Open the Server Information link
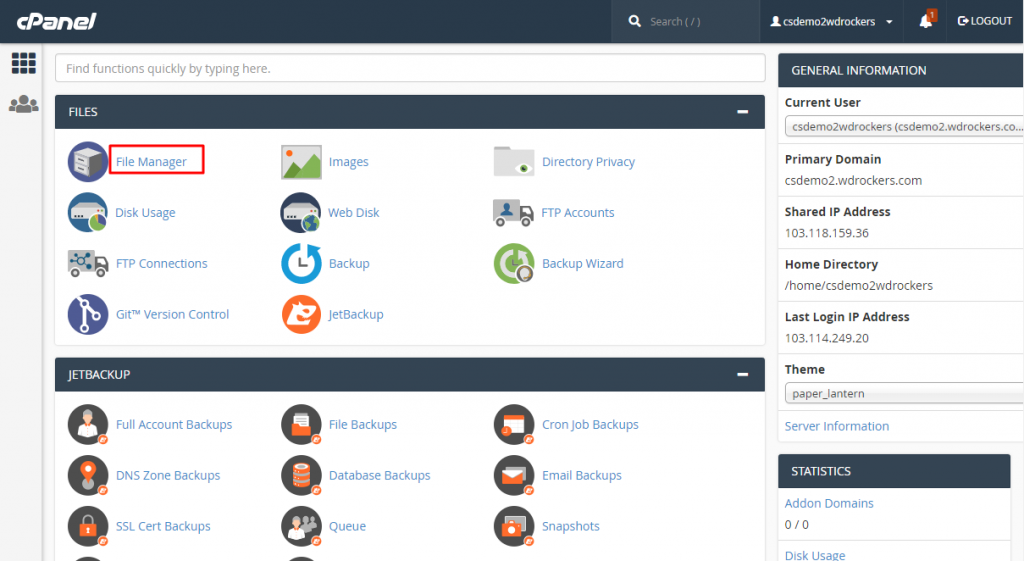The height and width of the screenshot is (561, 1024). coord(837,426)
